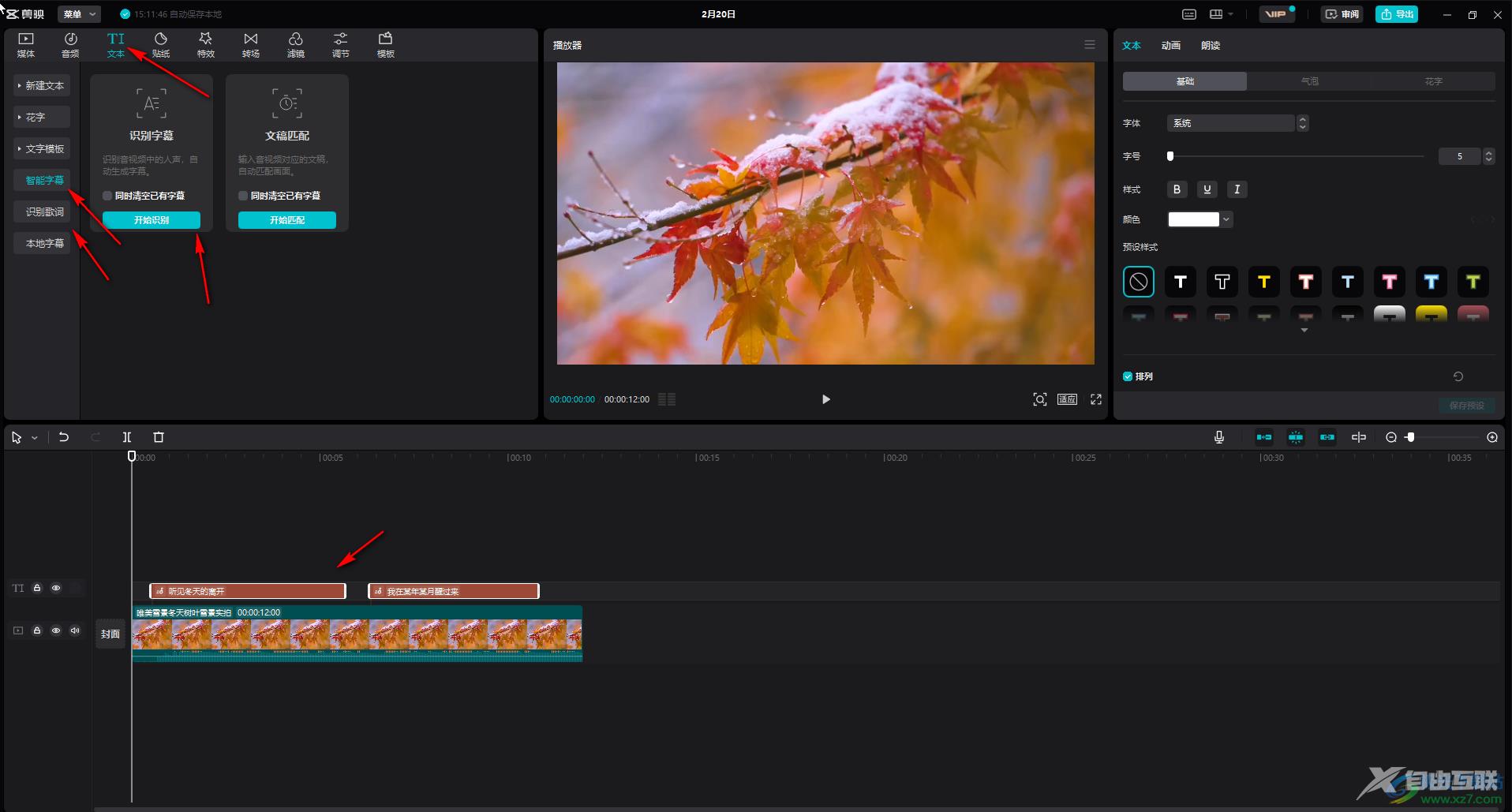This screenshot has height=812, width=1512.
Task: Click the 导出 (Export) button
Action: pyautogui.click(x=1397, y=14)
